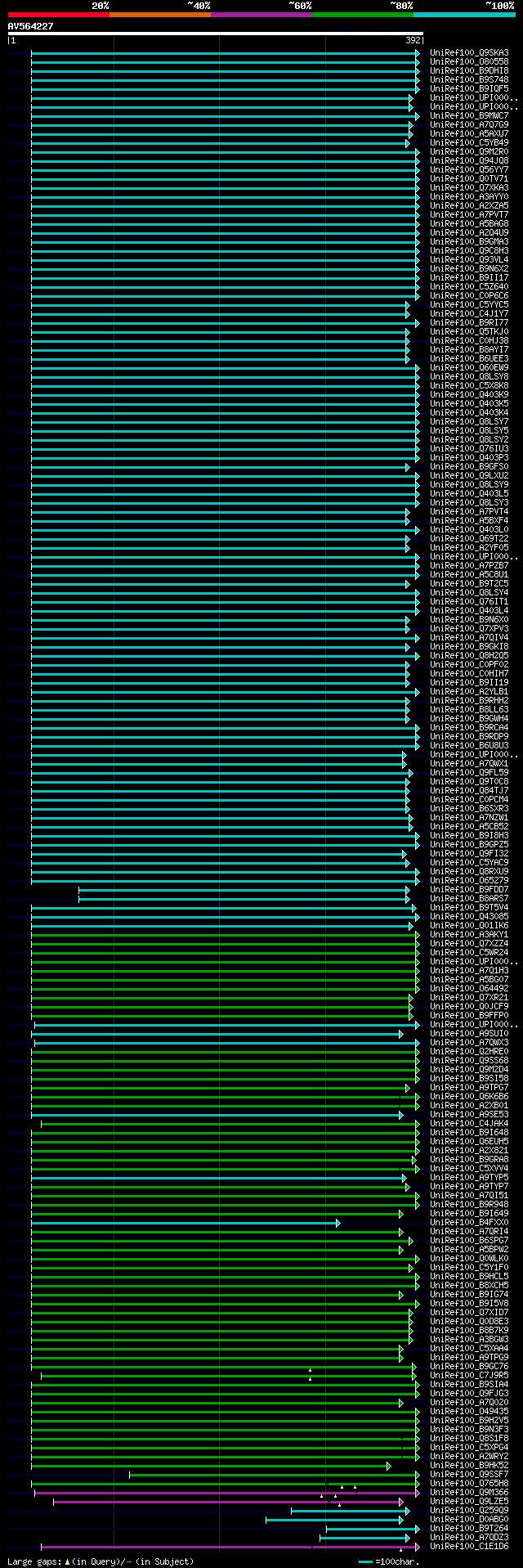Select UniRef100_A7QRI4 label

469,1231
